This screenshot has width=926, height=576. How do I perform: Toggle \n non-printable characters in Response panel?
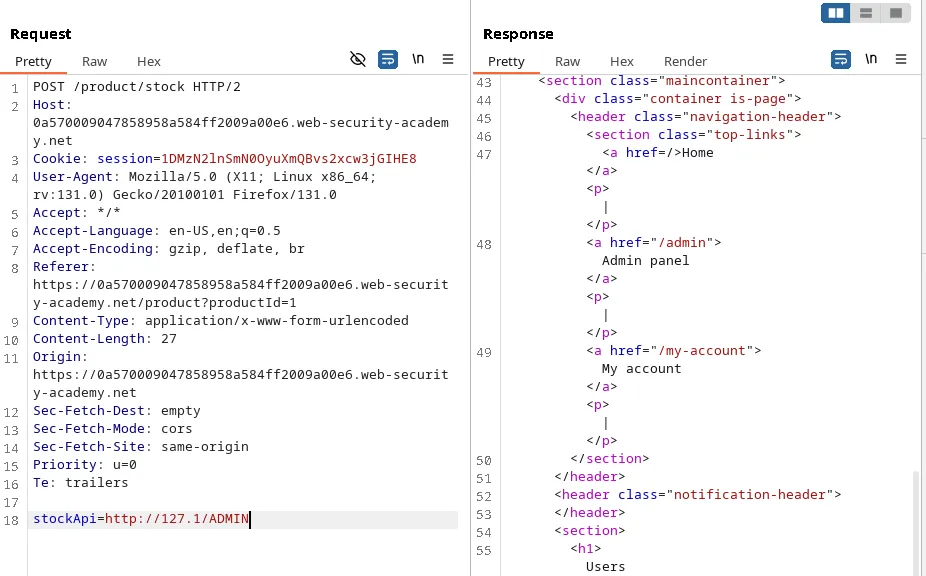[x=871, y=58]
